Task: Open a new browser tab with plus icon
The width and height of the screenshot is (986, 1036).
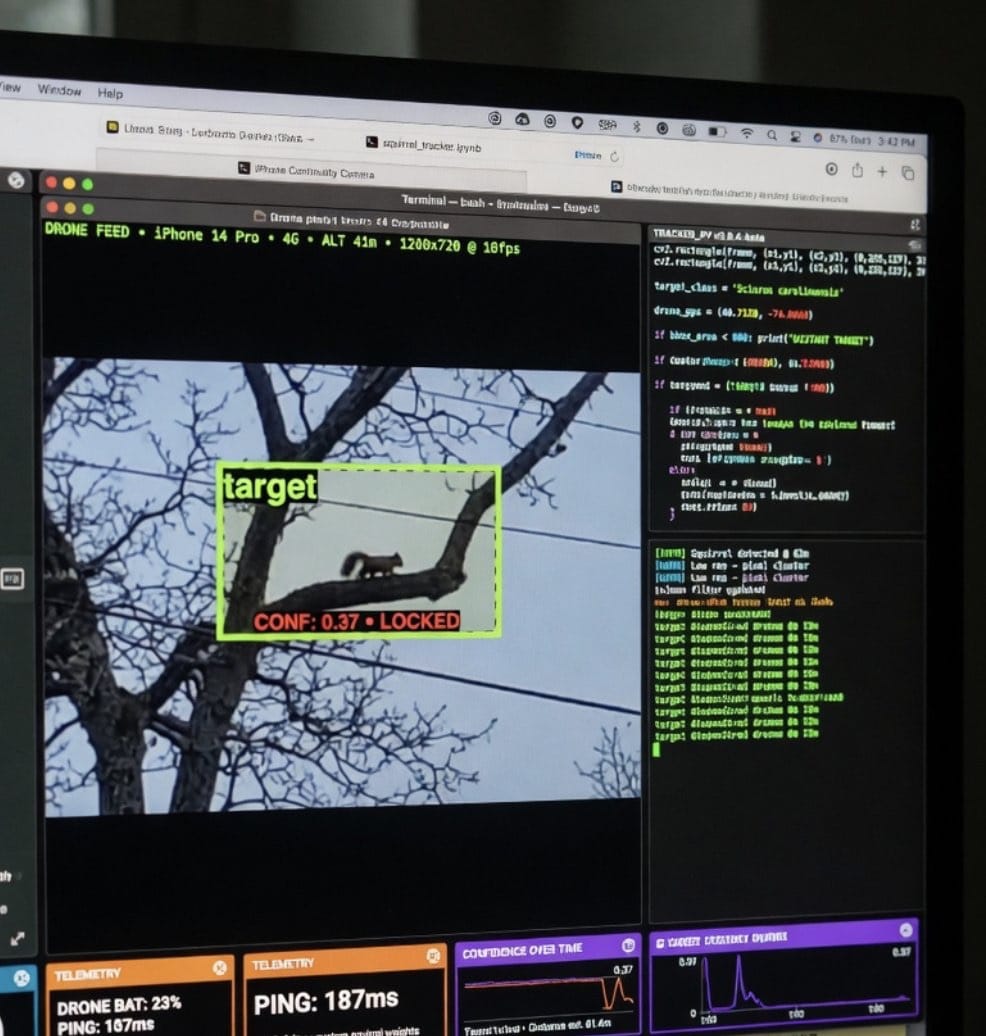Action: point(882,171)
